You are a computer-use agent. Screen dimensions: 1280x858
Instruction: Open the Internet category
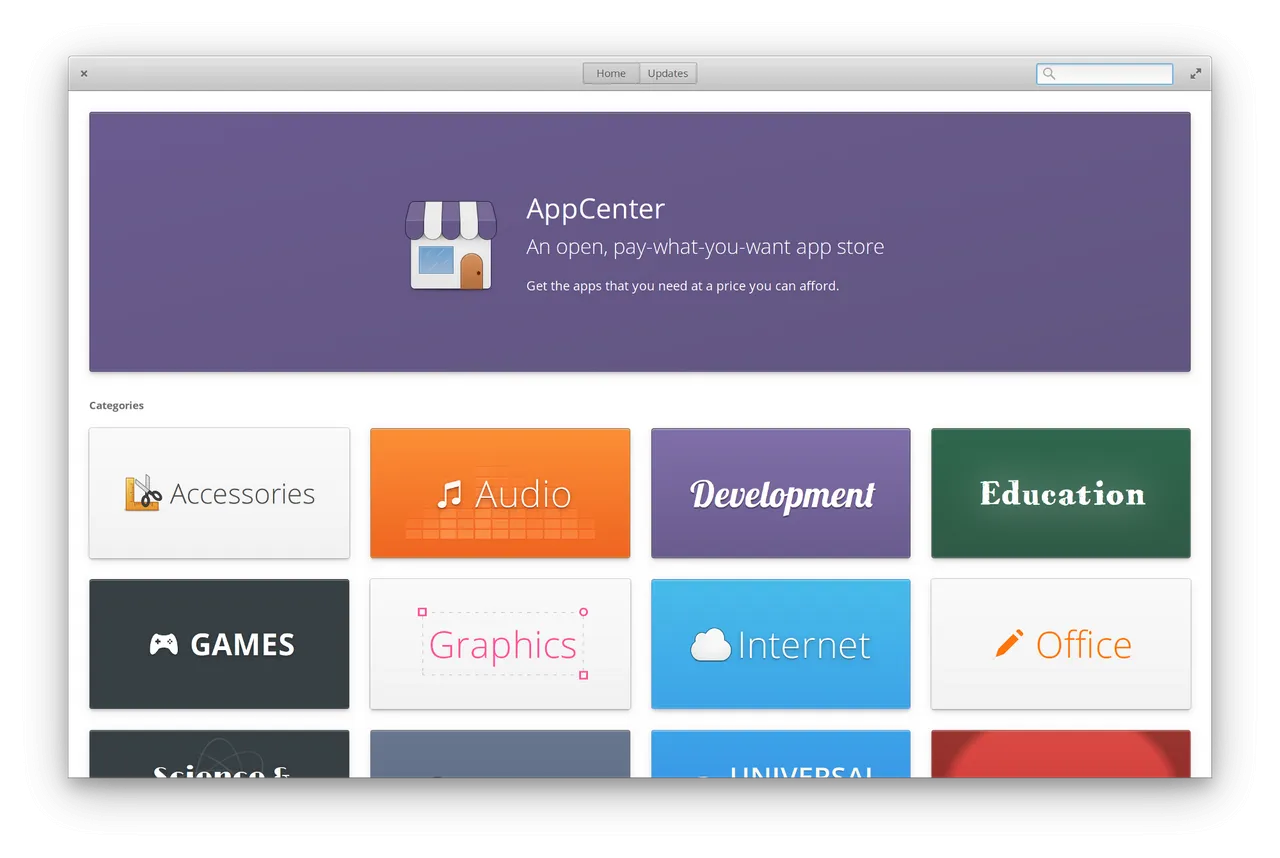(781, 644)
